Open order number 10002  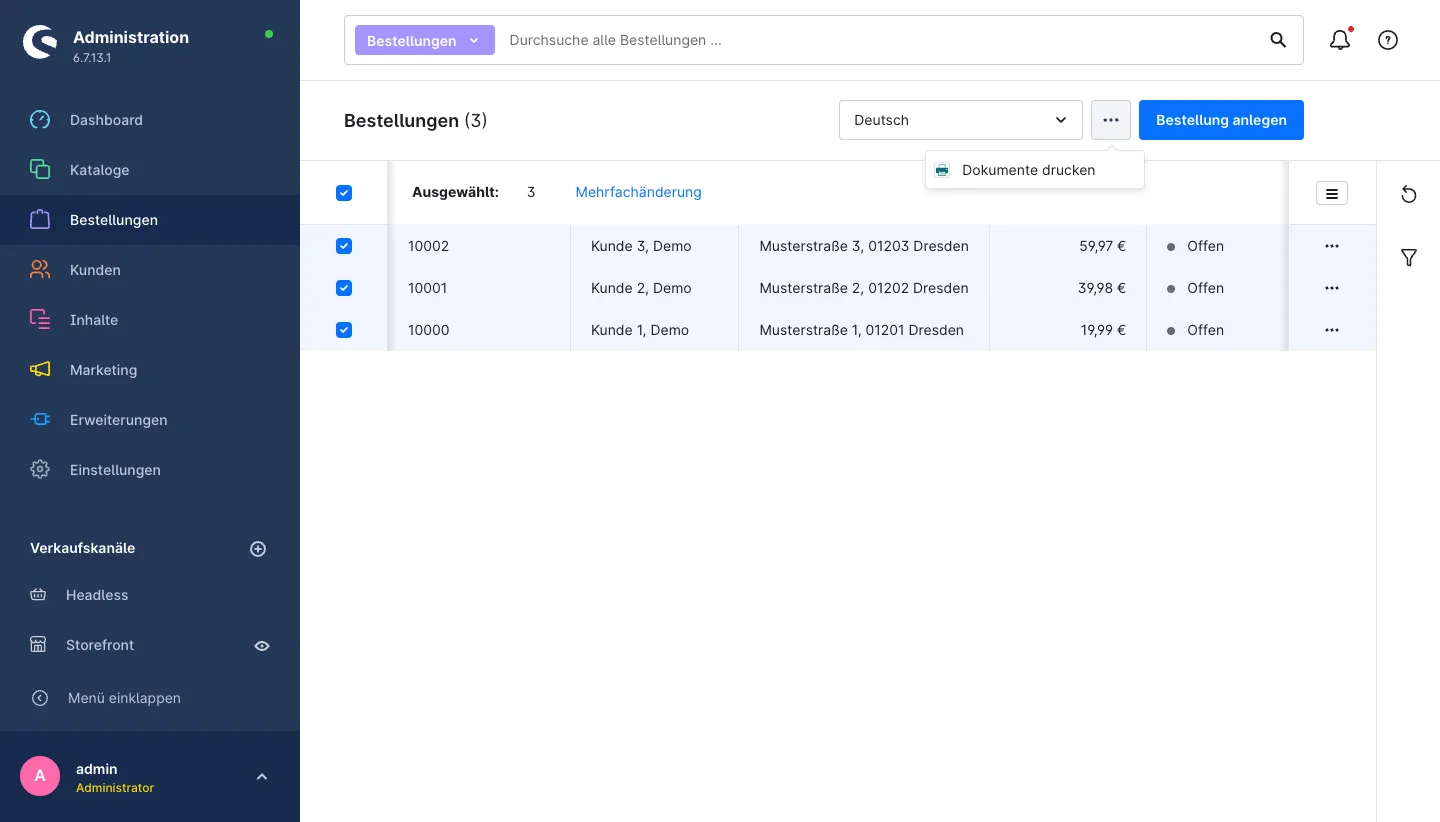428,246
